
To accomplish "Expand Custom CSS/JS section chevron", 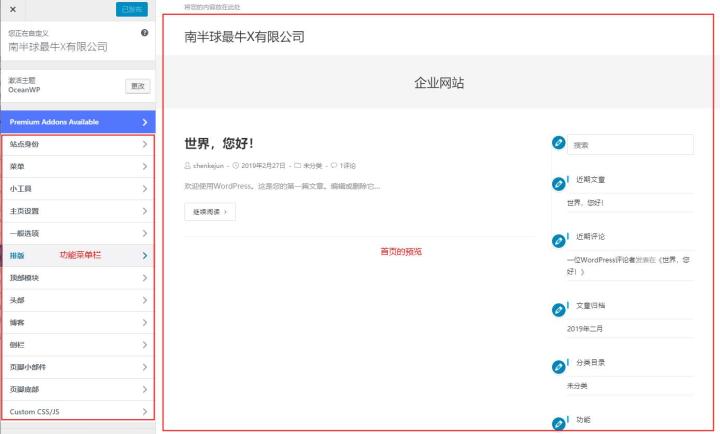I will [x=145, y=412].
